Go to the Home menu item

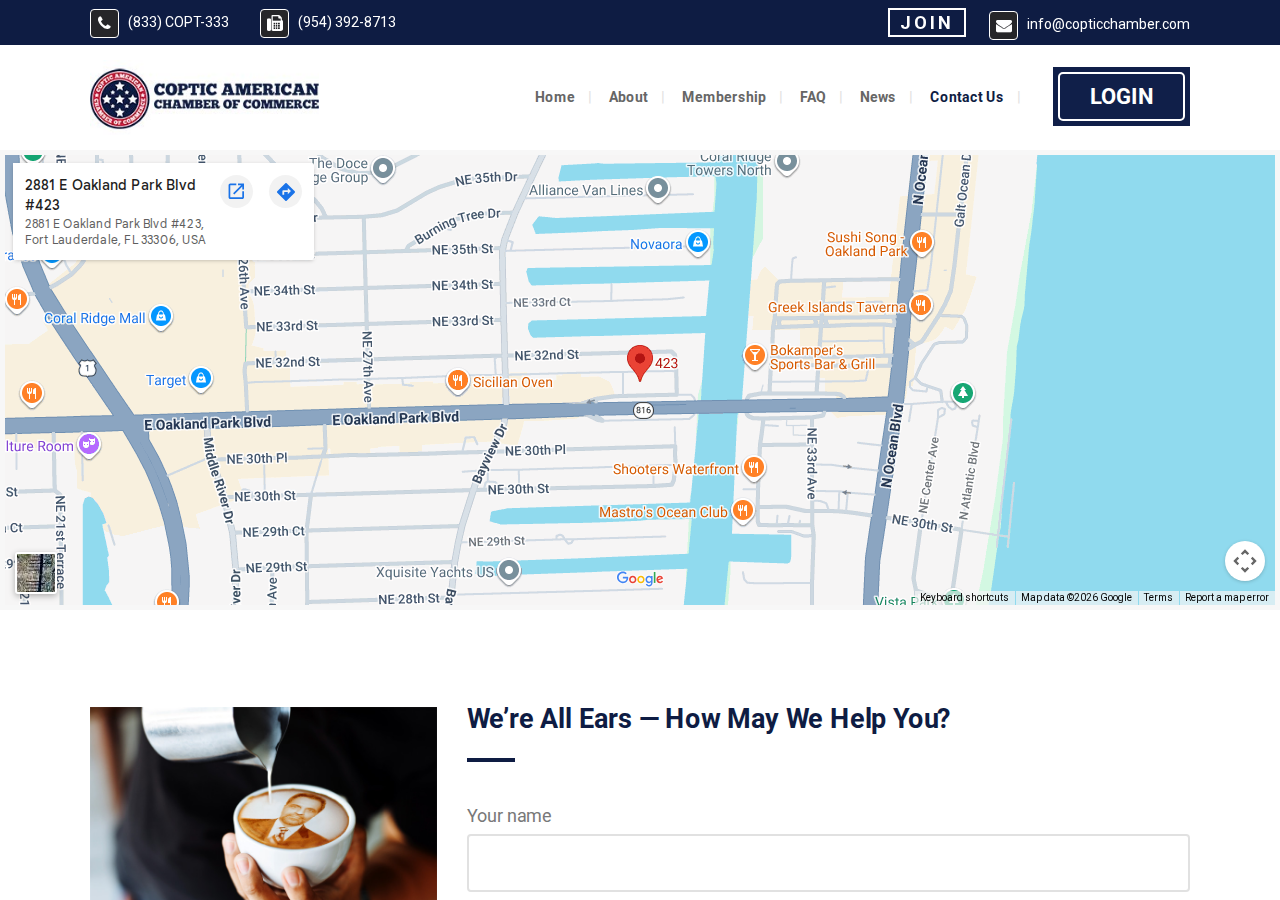(555, 97)
